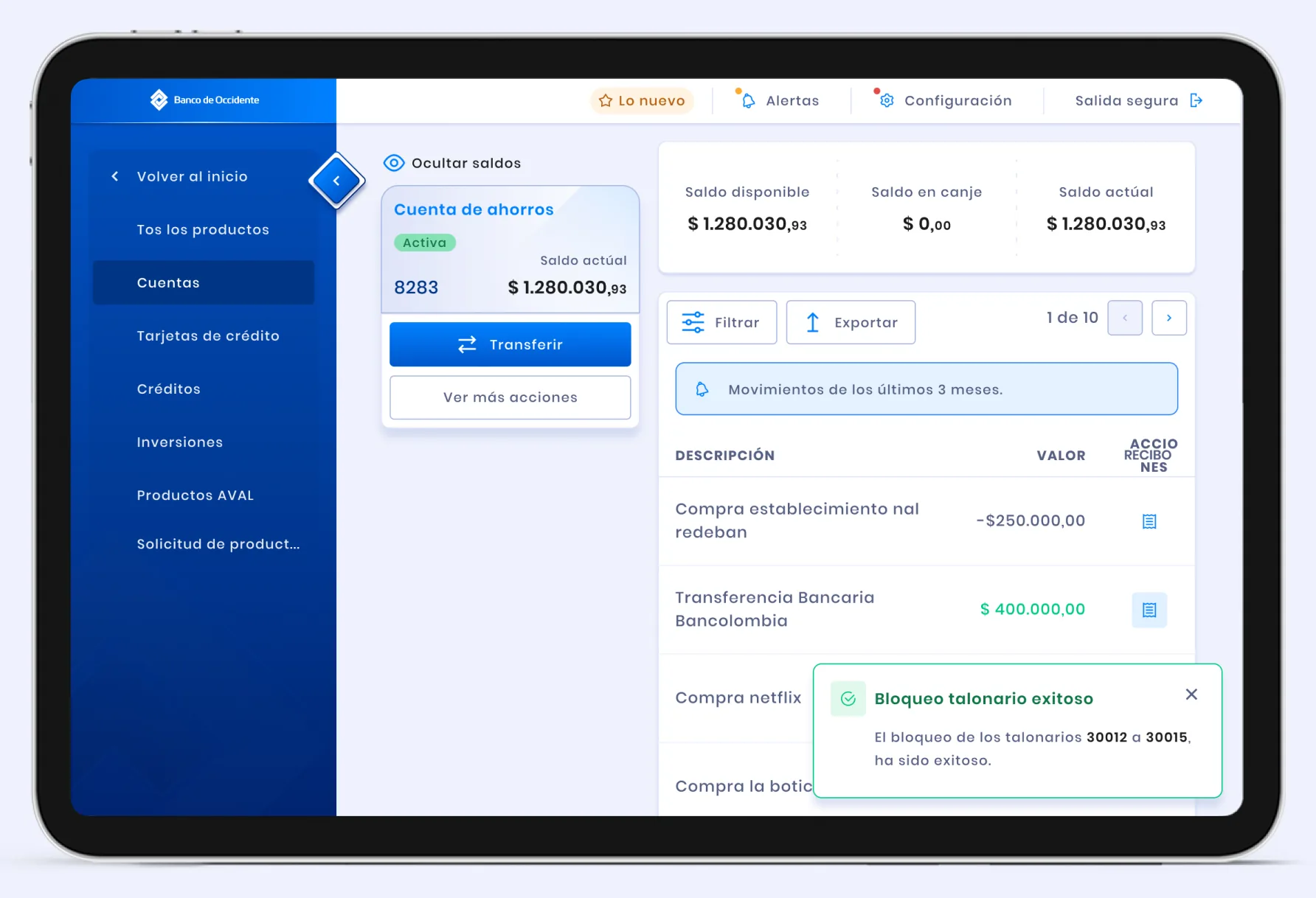Select Cuentas in the sidebar
This screenshot has width=1316, height=898.
pos(204,282)
